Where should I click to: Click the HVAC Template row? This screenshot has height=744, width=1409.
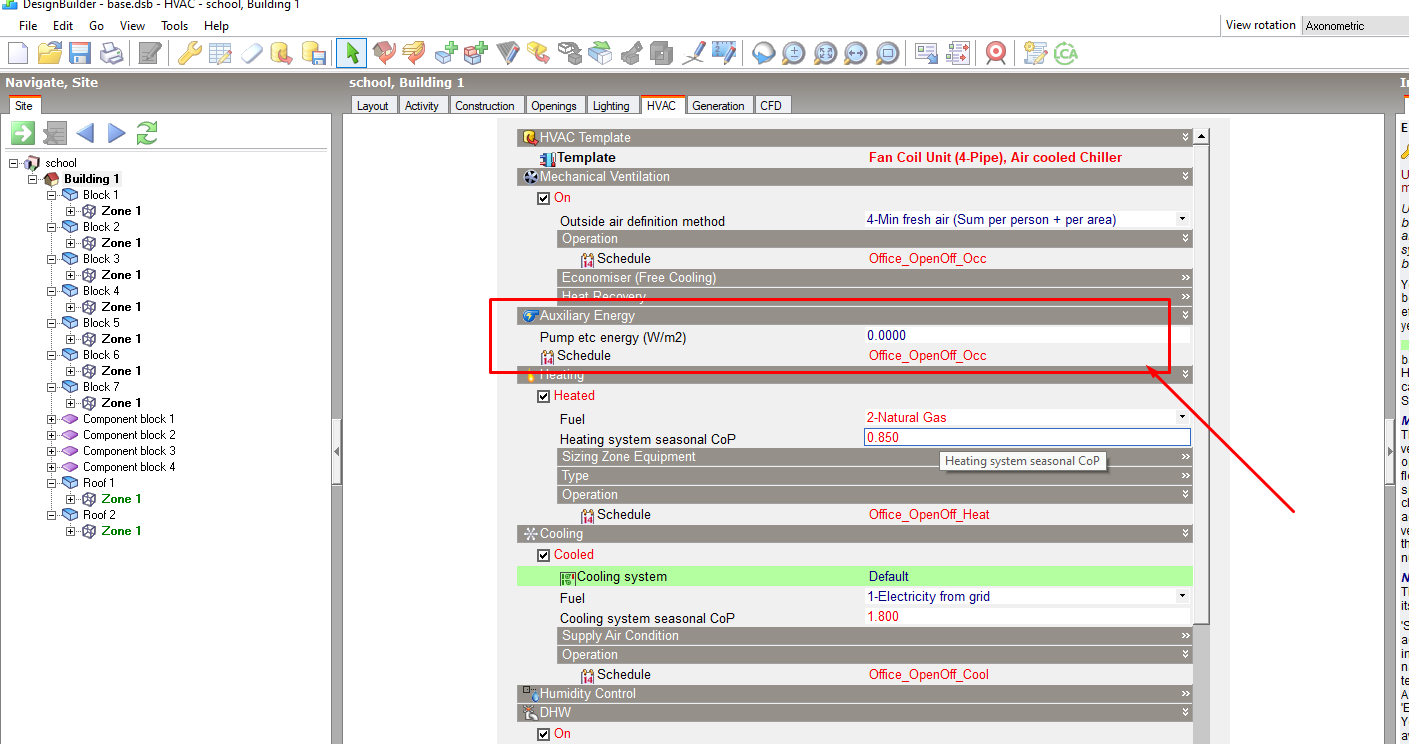click(855, 138)
